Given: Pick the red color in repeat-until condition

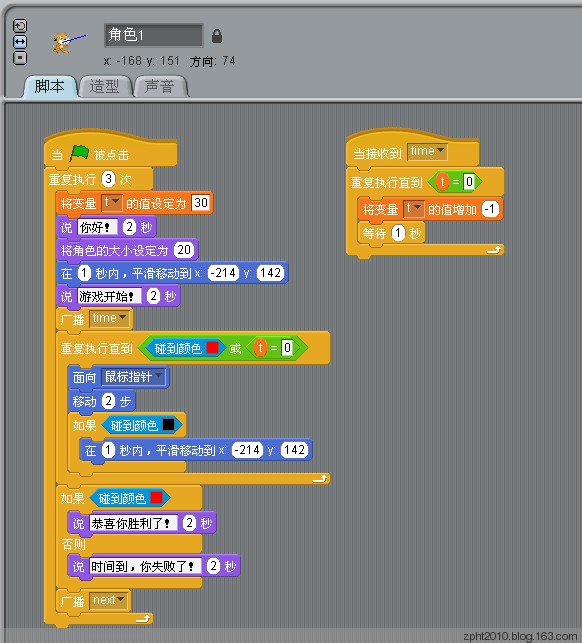Looking at the screenshot, I should (x=212, y=348).
